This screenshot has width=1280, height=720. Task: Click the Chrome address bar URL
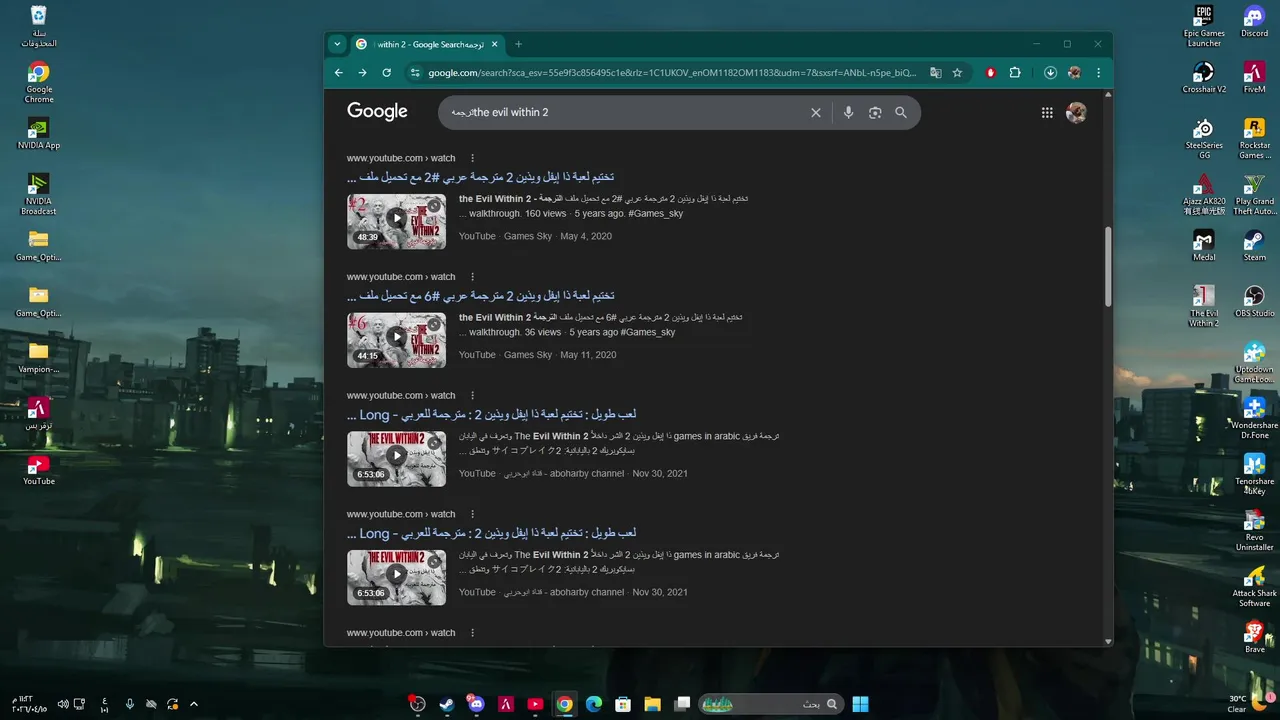672,72
